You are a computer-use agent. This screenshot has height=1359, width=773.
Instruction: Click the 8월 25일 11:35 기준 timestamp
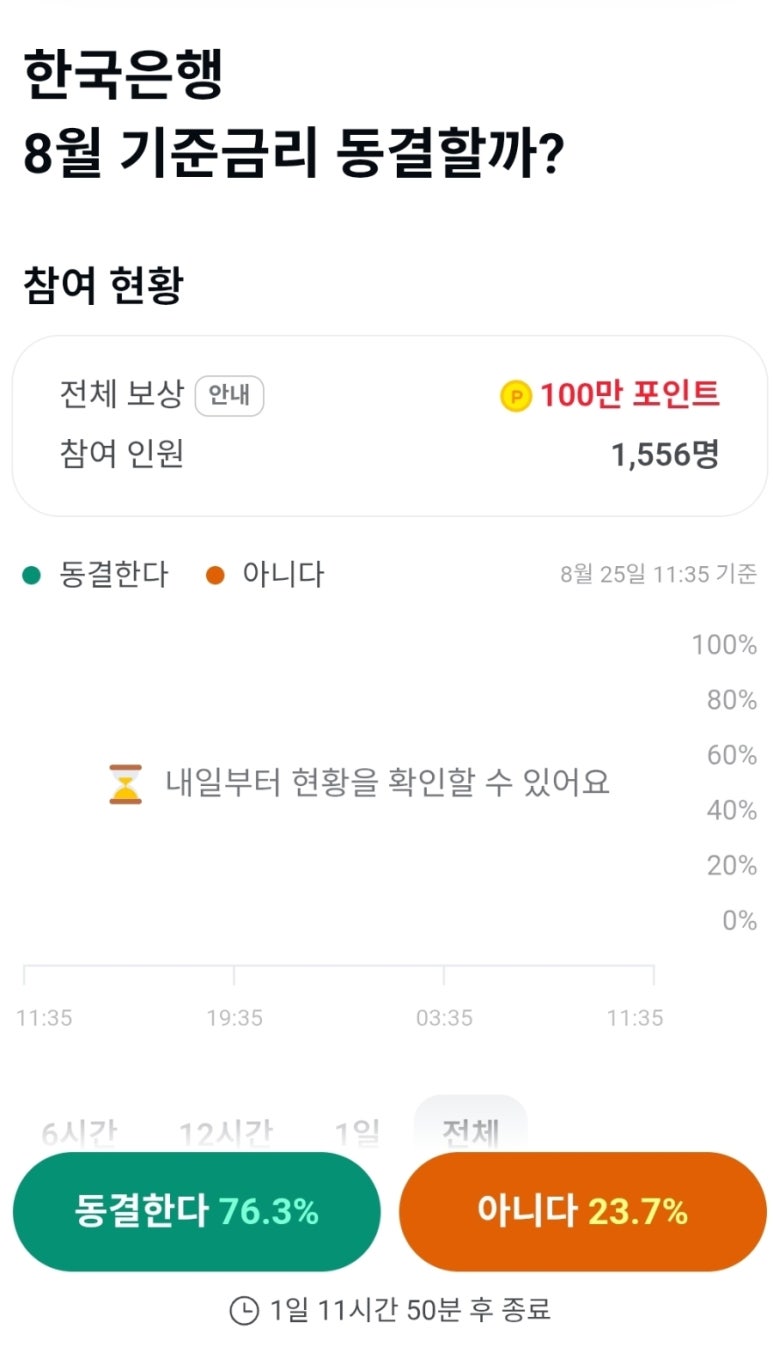(659, 575)
